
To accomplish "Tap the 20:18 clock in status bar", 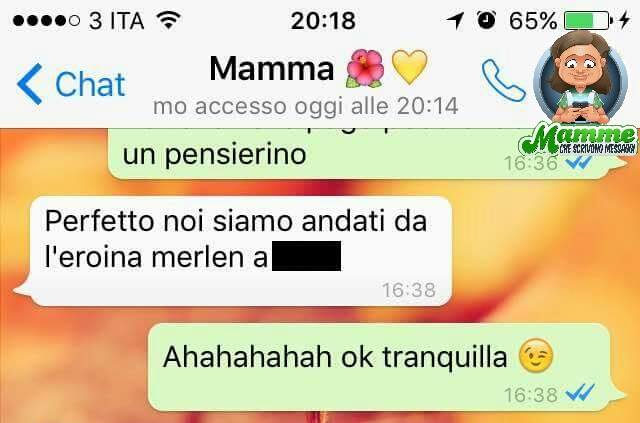I will (323, 20).
